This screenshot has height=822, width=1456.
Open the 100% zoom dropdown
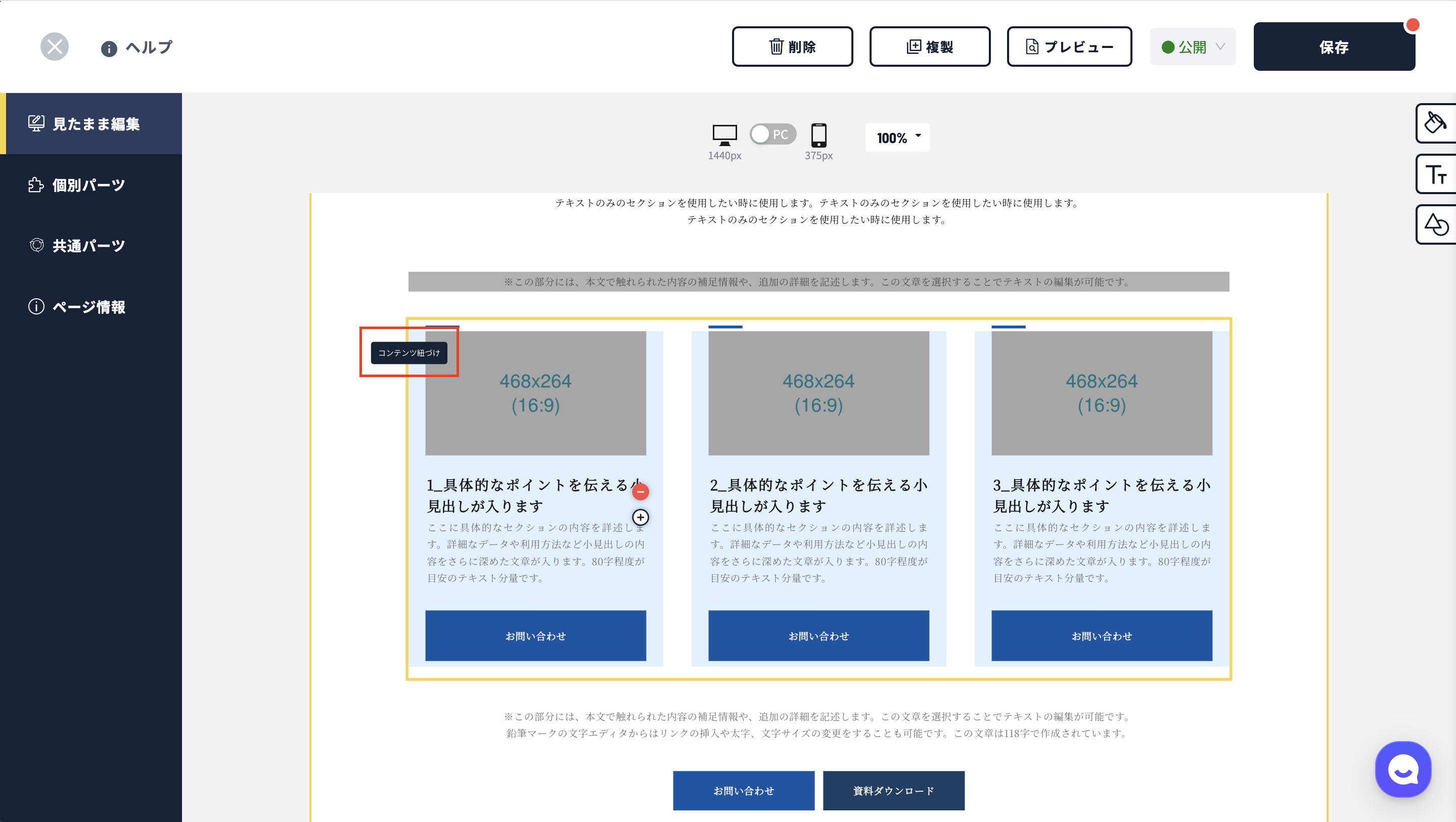coord(897,138)
